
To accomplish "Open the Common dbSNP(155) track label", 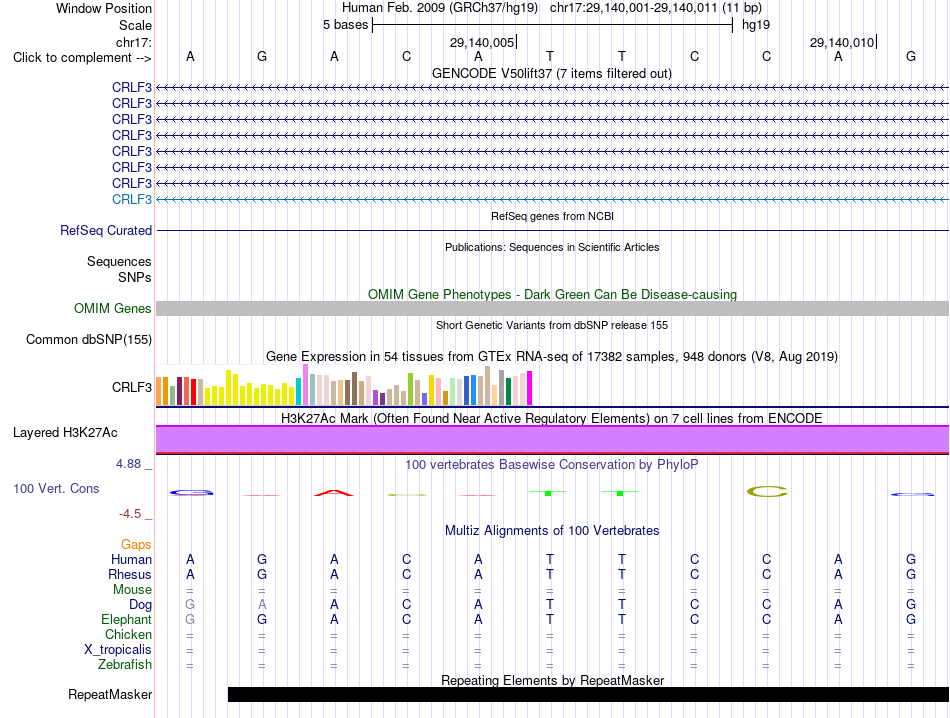I will point(88,339).
